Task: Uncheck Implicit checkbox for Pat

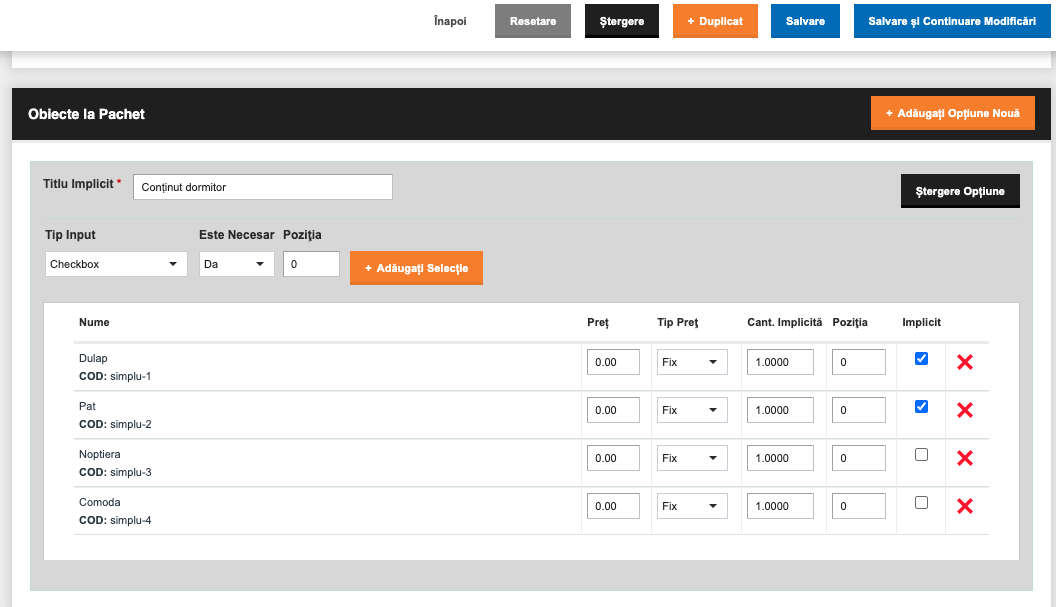Action: (921, 406)
